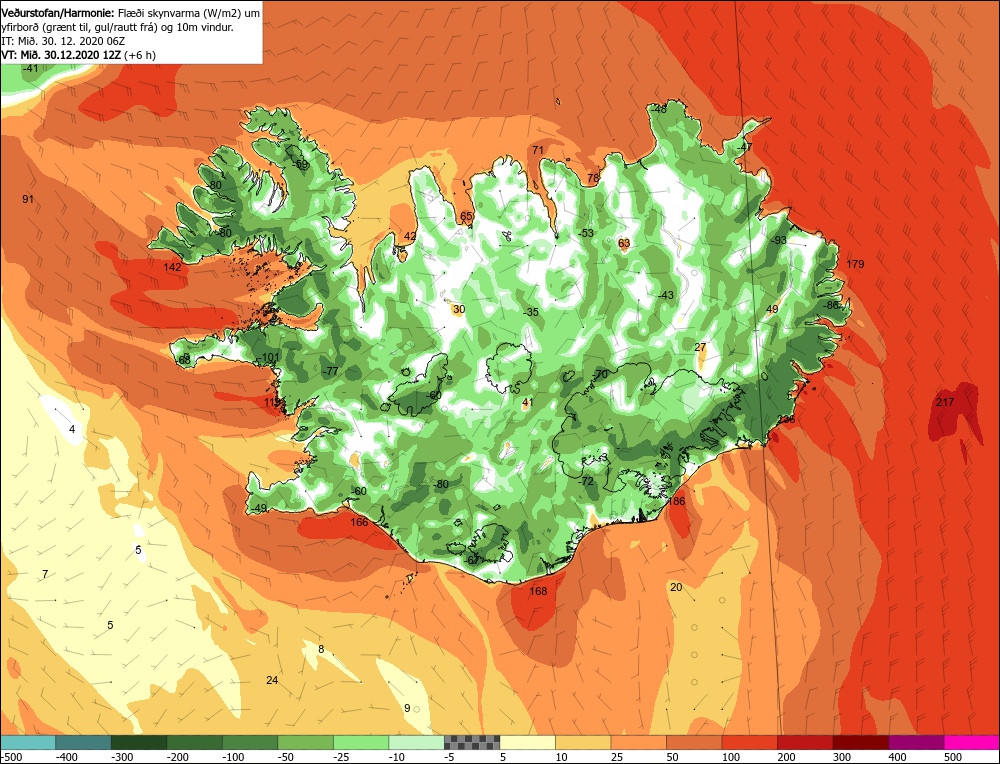
Task: Click the pale green -10 to -5 legend swatch
Action: coord(416,742)
